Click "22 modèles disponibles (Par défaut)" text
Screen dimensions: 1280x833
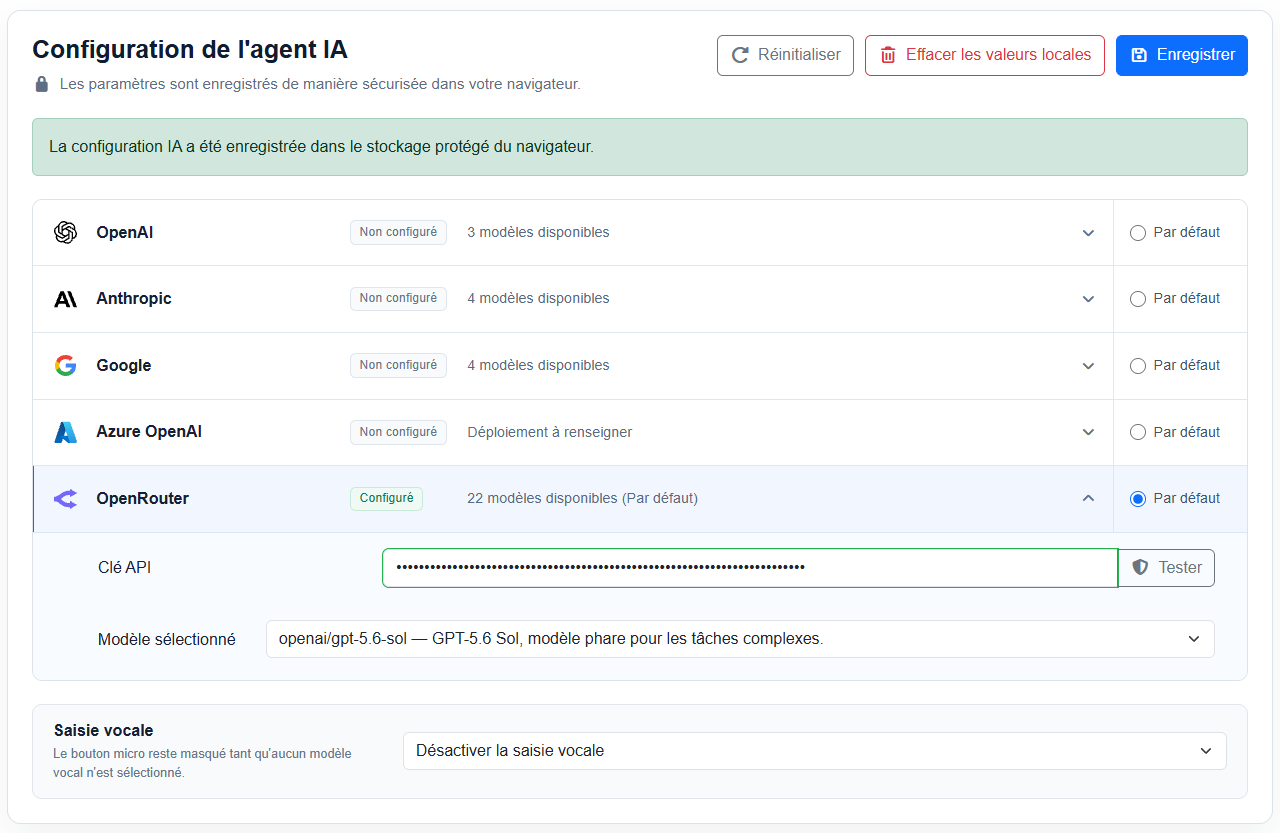click(x=582, y=498)
